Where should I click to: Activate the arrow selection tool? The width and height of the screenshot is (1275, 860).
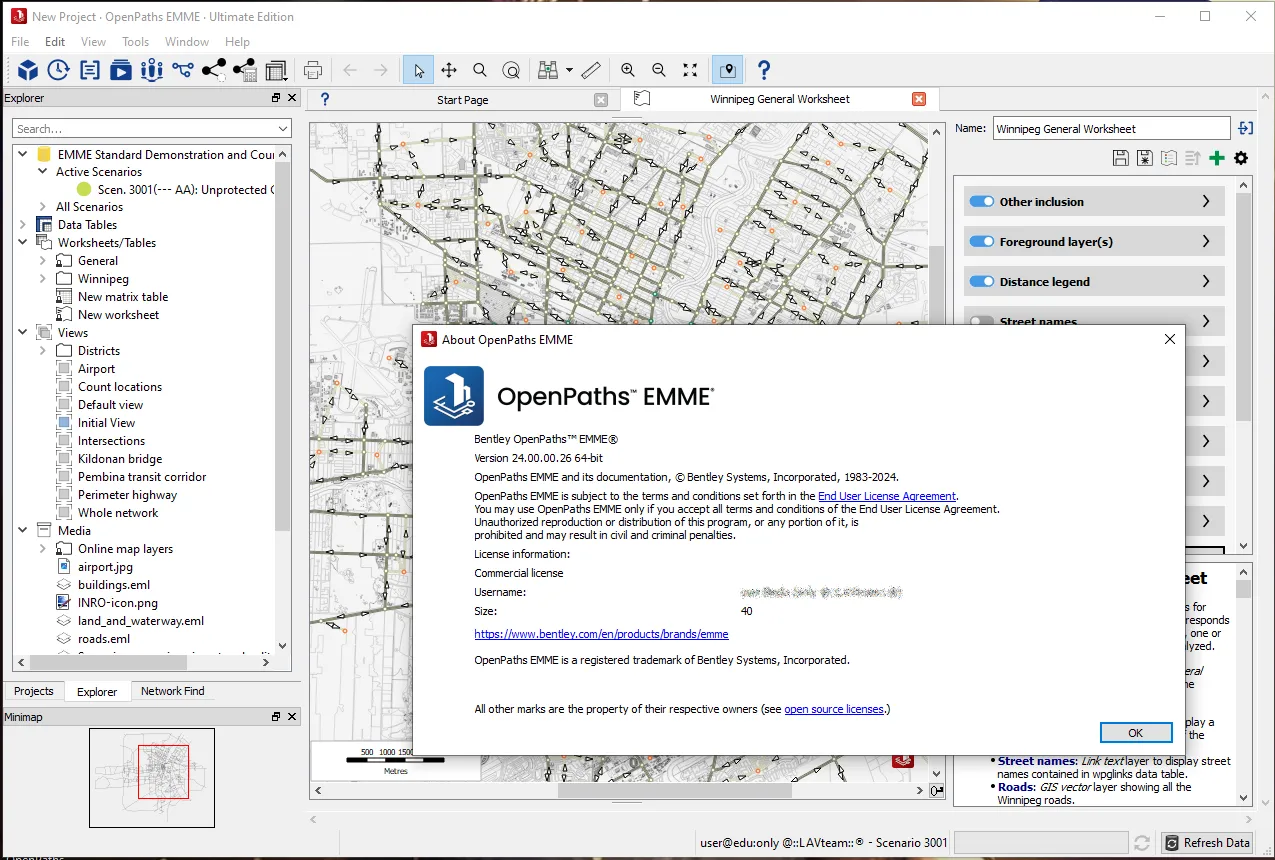[418, 70]
